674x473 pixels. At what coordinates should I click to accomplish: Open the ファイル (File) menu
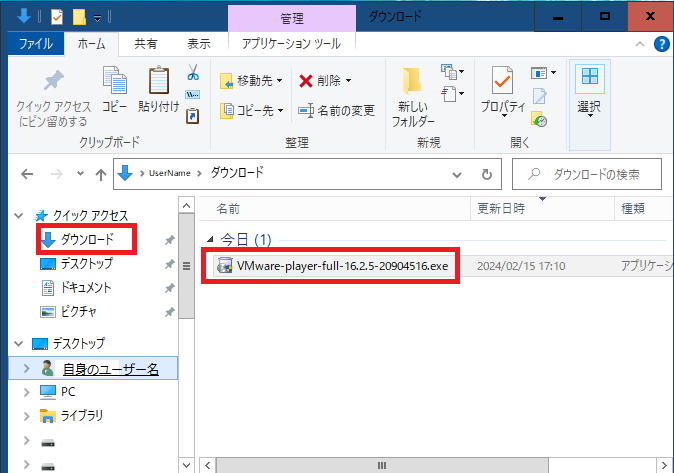(36, 44)
